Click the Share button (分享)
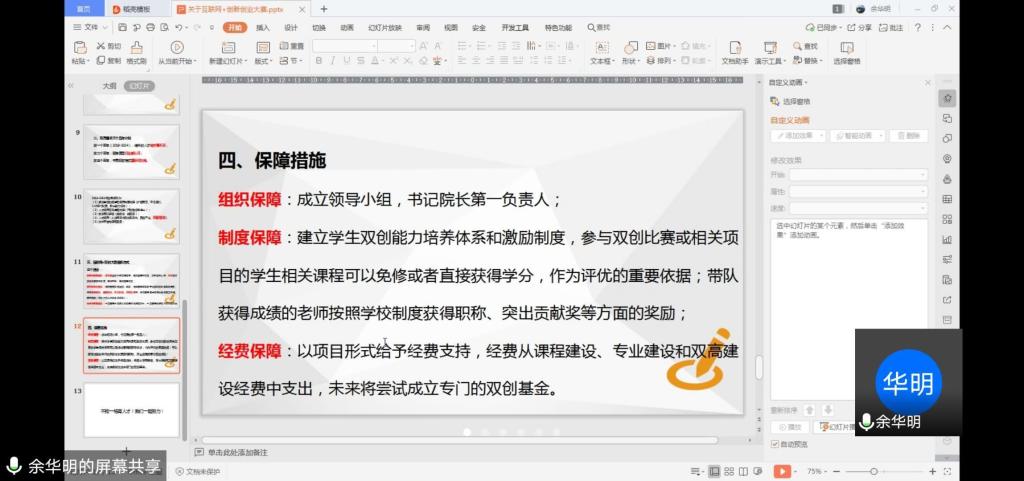 (859, 27)
